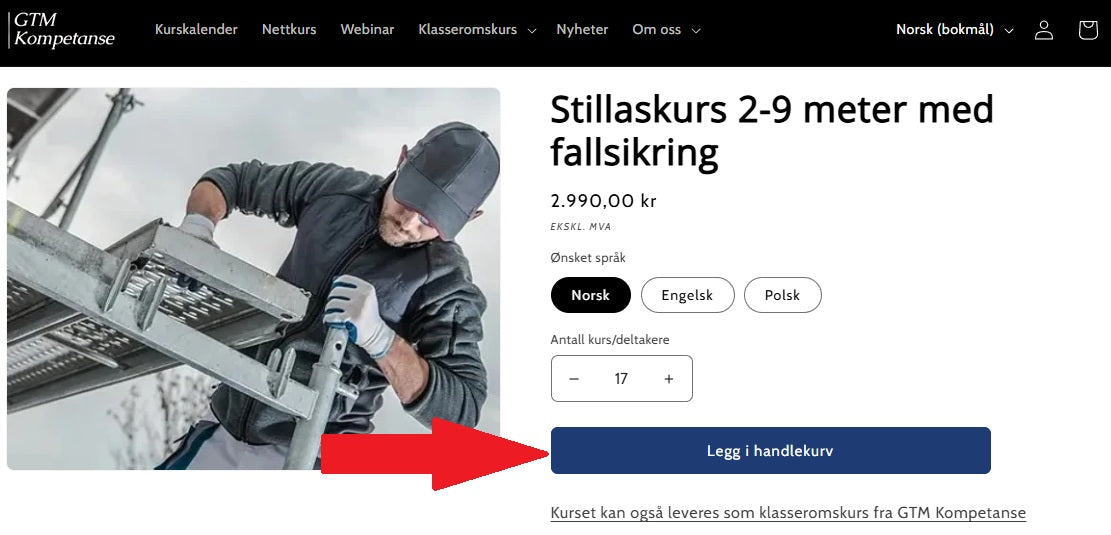Expand the Klasseromskurs dropdown menu

(x=477, y=30)
